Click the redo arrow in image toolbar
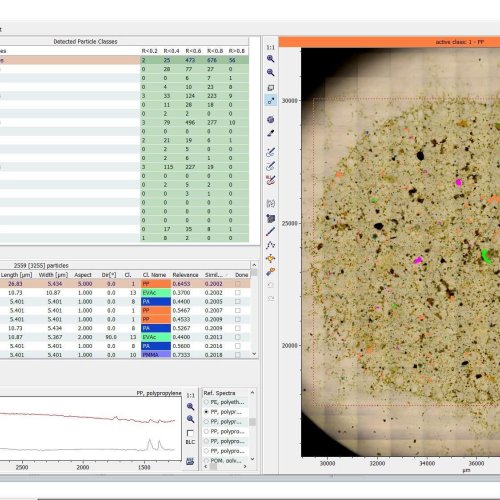The height and width of the screenshot is (500, 500). 271,299
